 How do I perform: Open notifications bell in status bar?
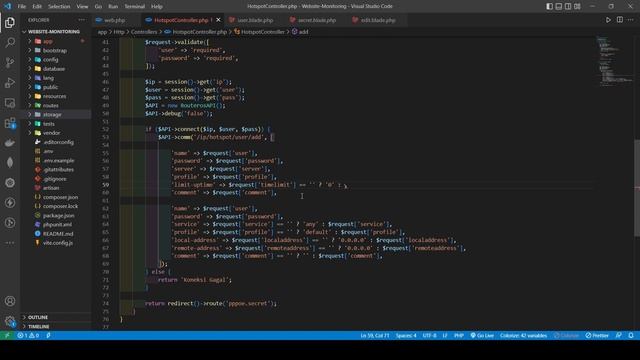coord(631,336)
